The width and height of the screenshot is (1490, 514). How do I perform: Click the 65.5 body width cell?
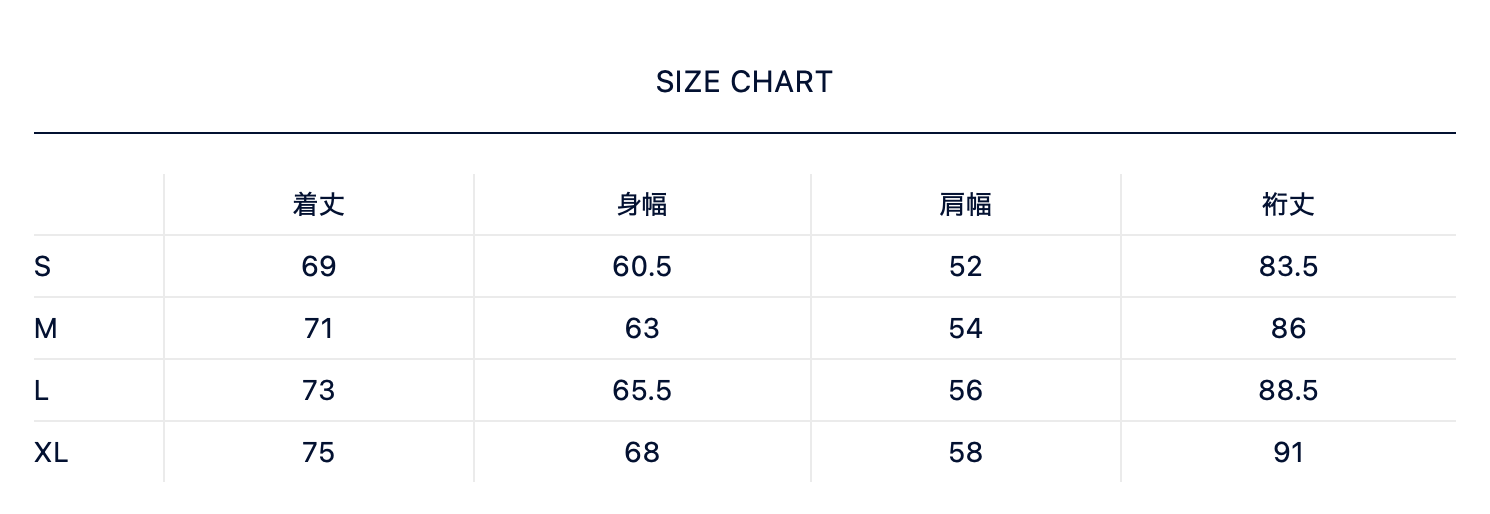point(641,391)
